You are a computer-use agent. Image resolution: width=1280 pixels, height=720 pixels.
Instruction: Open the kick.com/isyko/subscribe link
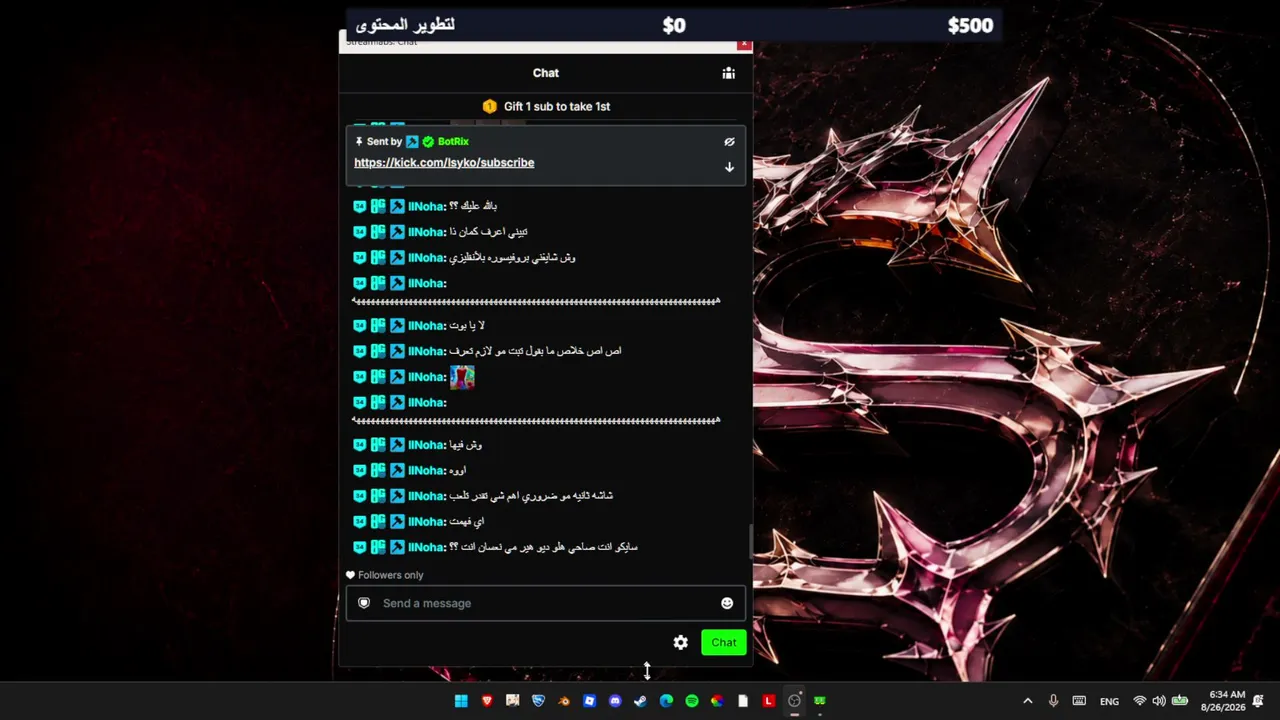(444, 163)
